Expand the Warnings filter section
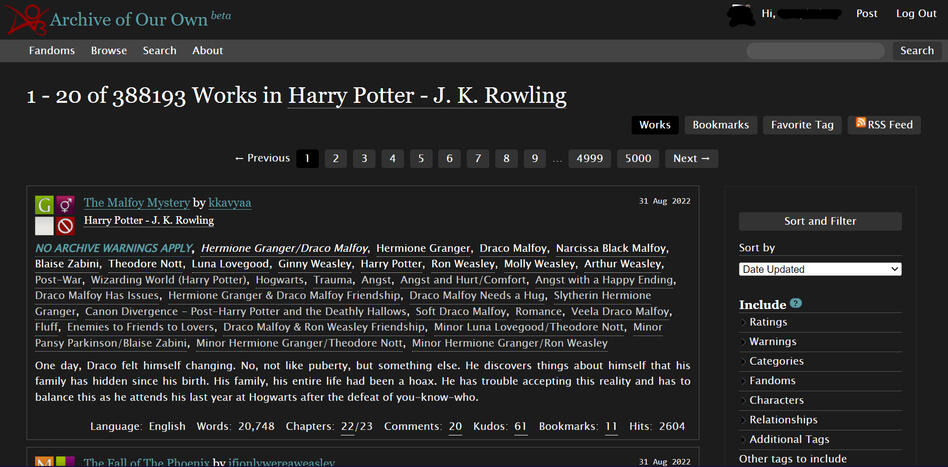 pos(772,342)
